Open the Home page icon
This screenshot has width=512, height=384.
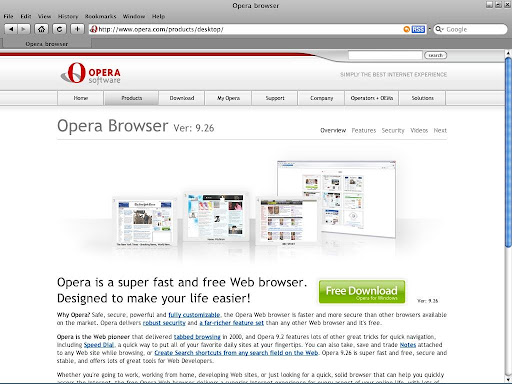(41, 29)
